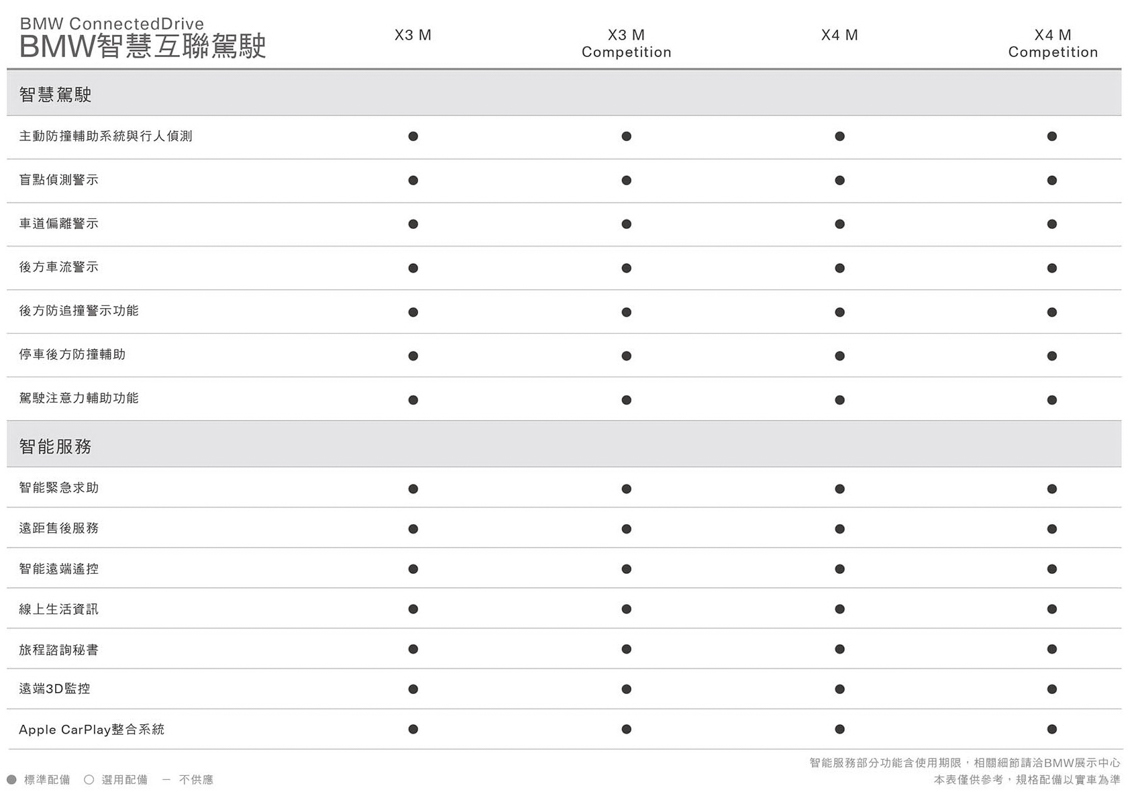Select the 後方車流警示 dot in base X4 M column
Screen dimensions: 1132x800
pyautogui.click(x=840, y=268)
